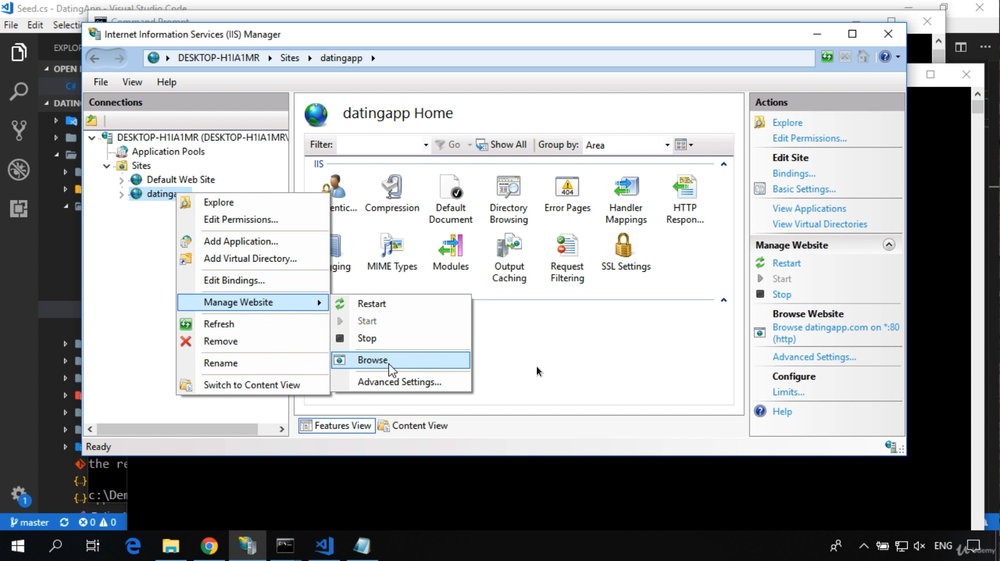Click Show All in filter bar
The width and height of the screenshot is (1000, 561).
[x=501, y=145]
